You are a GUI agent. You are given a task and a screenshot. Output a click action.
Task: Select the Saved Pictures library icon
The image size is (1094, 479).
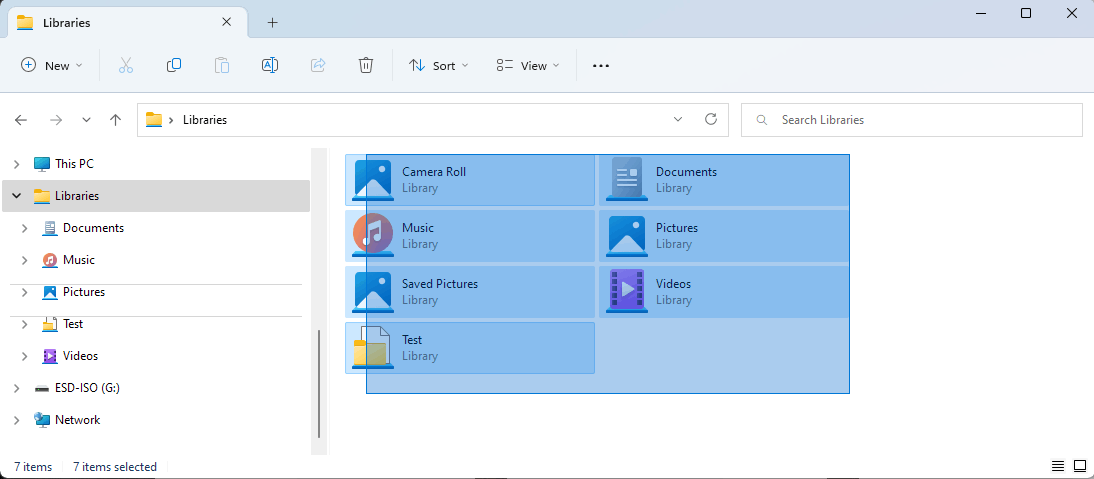(374, 291)
